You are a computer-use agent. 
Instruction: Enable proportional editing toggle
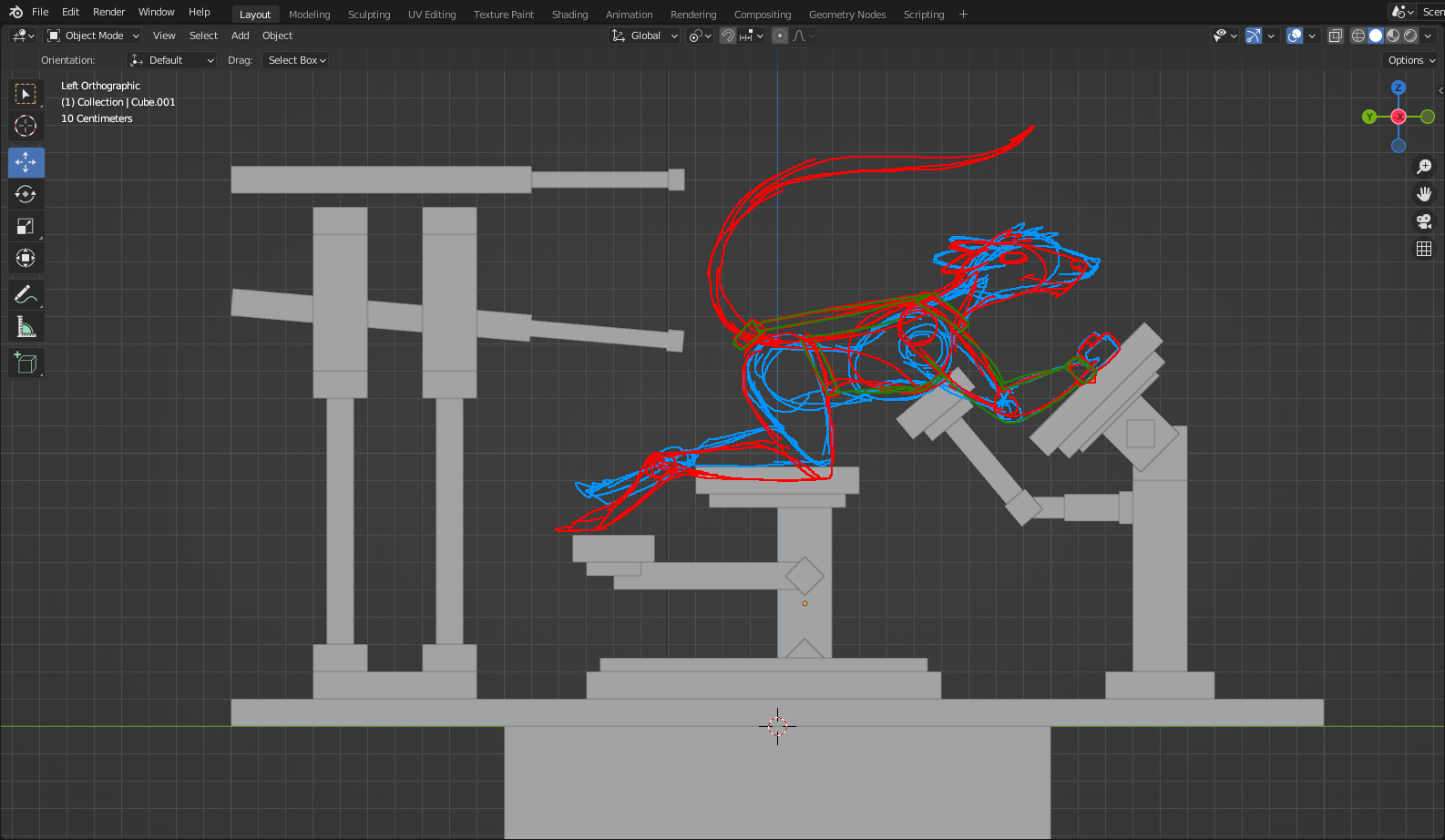[779, 36]
